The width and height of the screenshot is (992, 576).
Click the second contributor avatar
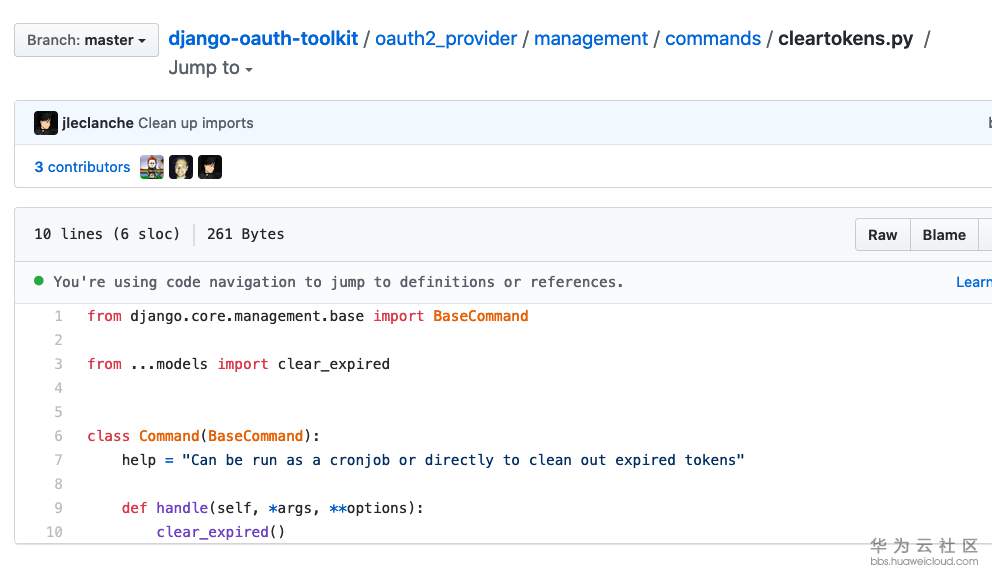[x=181, y=167]
